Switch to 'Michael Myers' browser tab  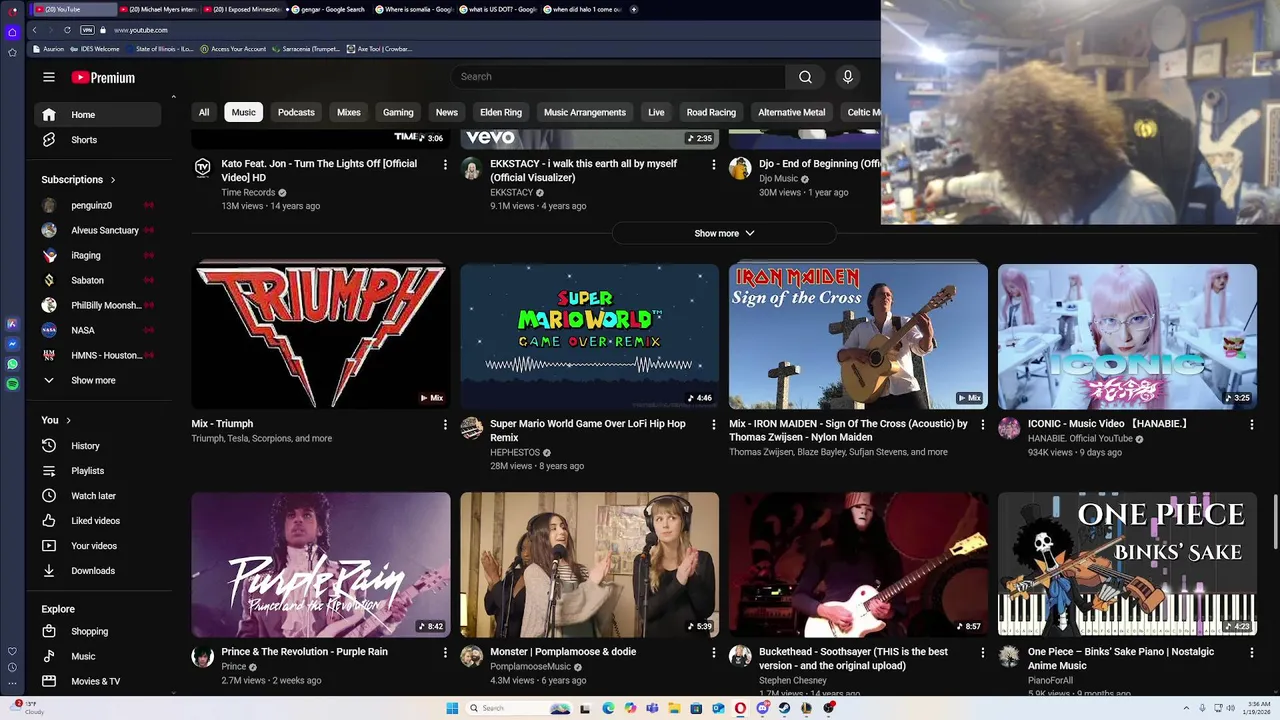pos(160,9)
